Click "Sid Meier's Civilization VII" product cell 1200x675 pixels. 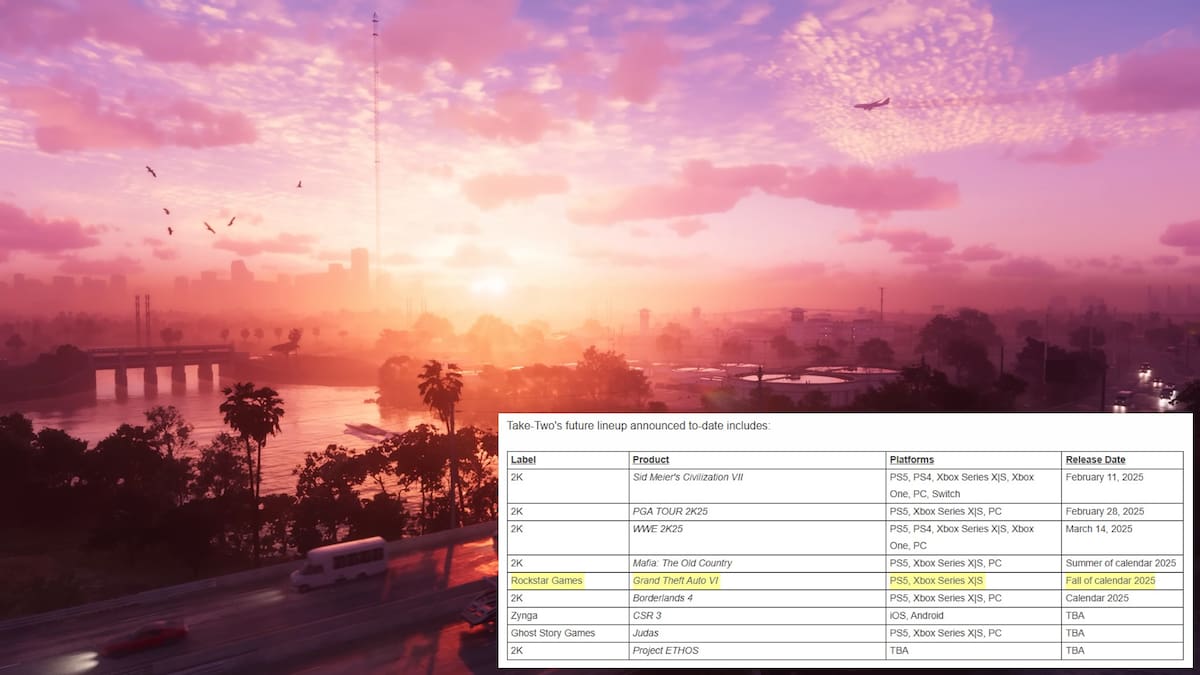click(x=688, y=477)
